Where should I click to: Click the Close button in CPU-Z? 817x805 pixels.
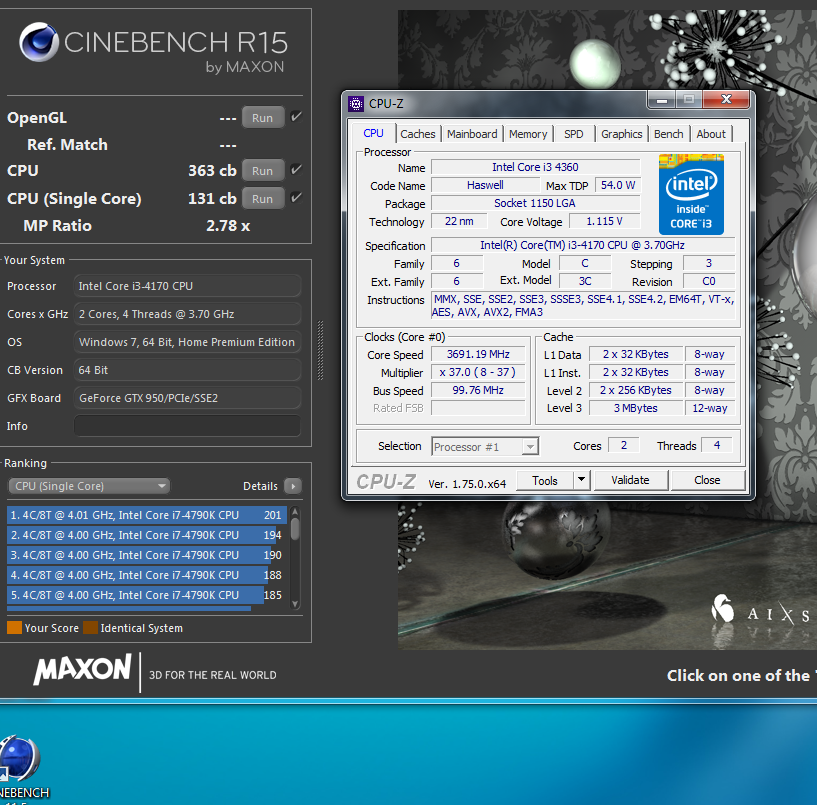(x=707, y=480)
